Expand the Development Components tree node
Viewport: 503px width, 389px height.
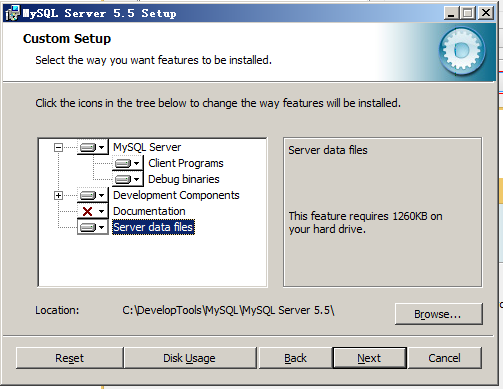tap(58, 195)
